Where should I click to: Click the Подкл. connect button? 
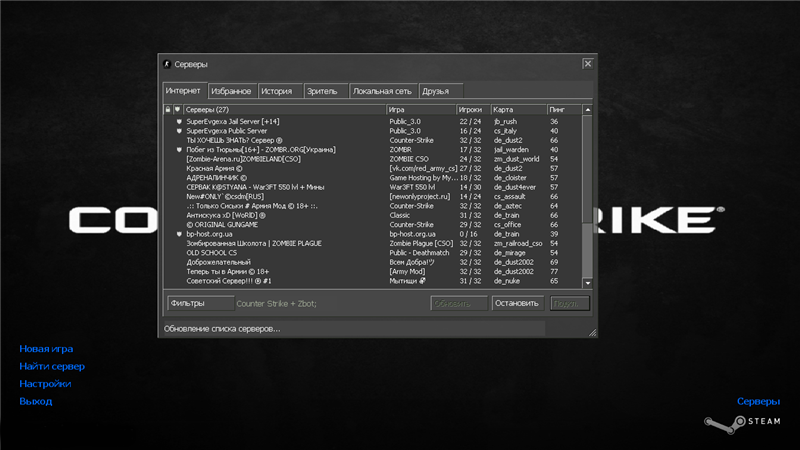coord(569,303)
